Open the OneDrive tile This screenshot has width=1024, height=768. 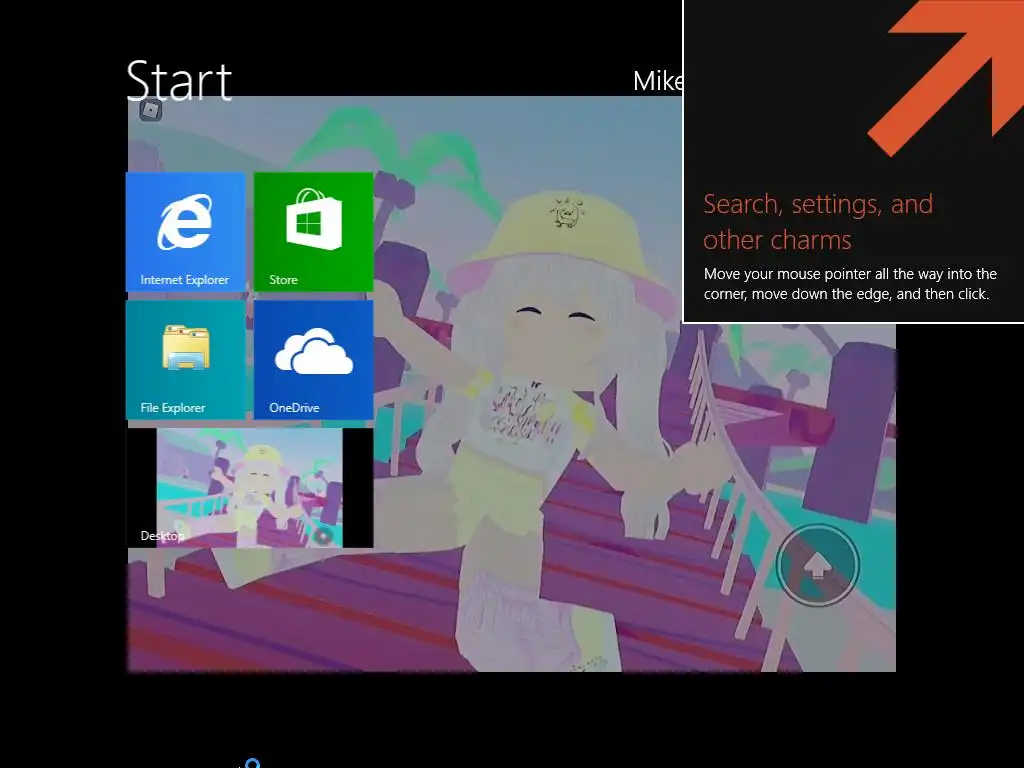click(x=313, y=359)
